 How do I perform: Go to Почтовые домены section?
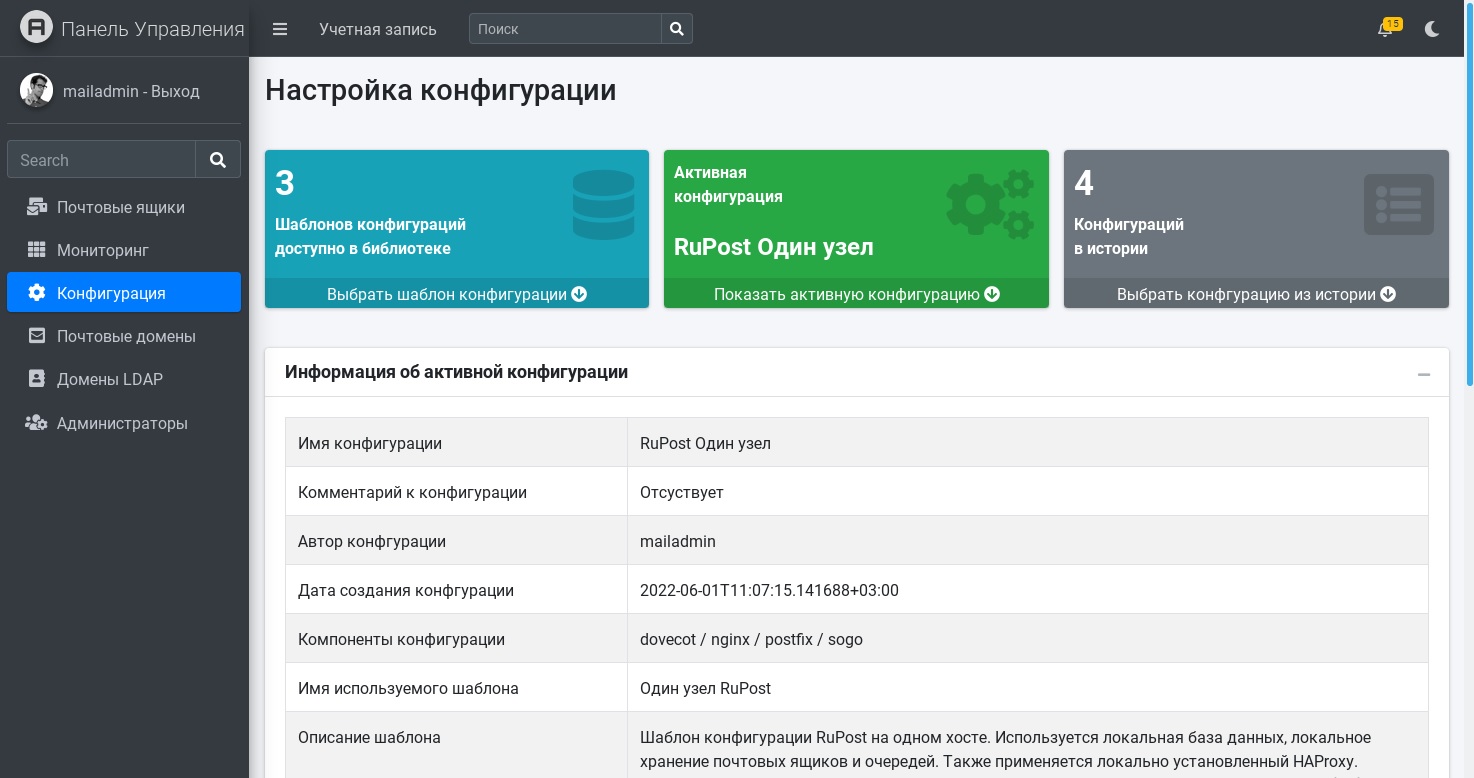[x=126, y=336]
